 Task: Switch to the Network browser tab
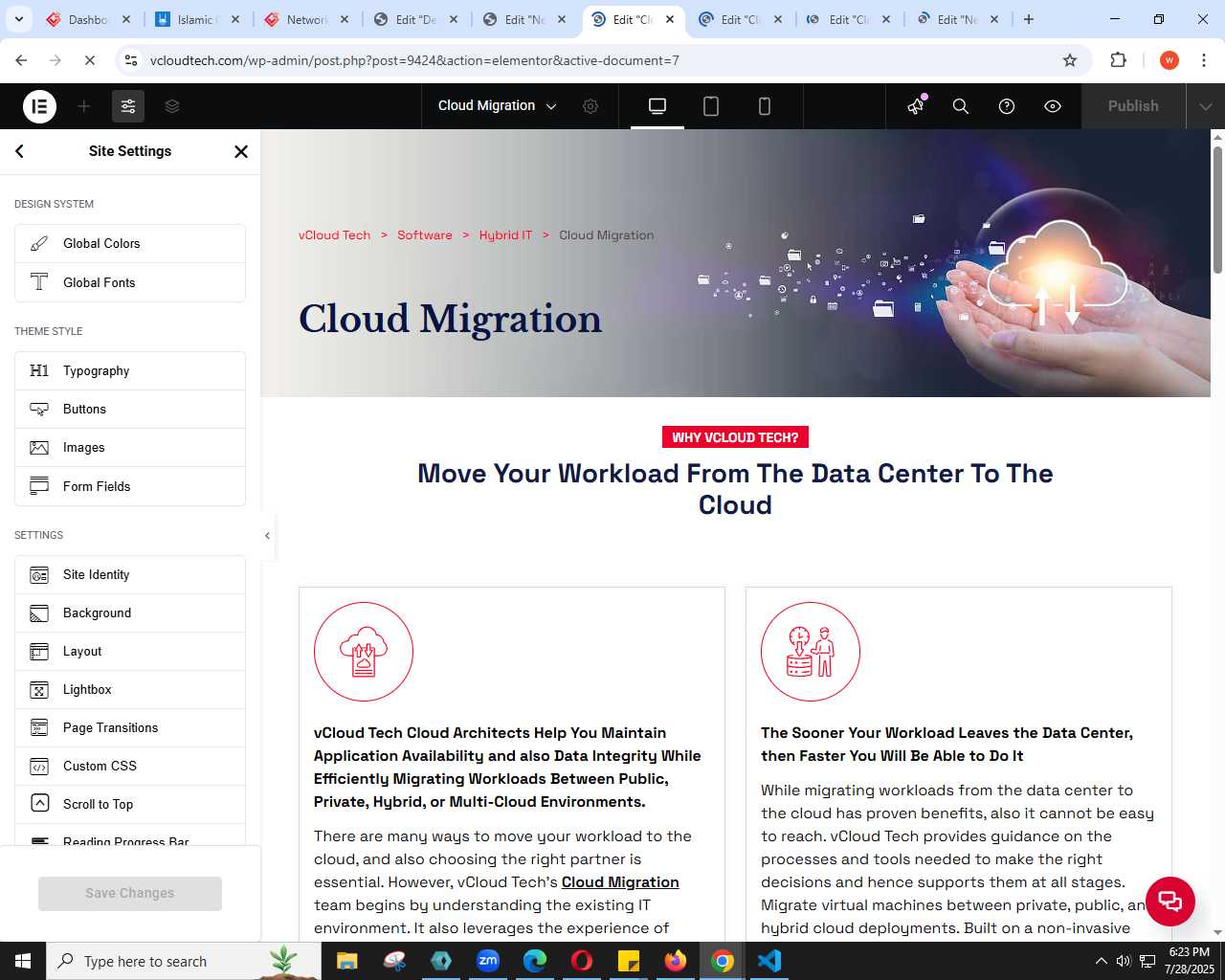click(x=308, y=19)
